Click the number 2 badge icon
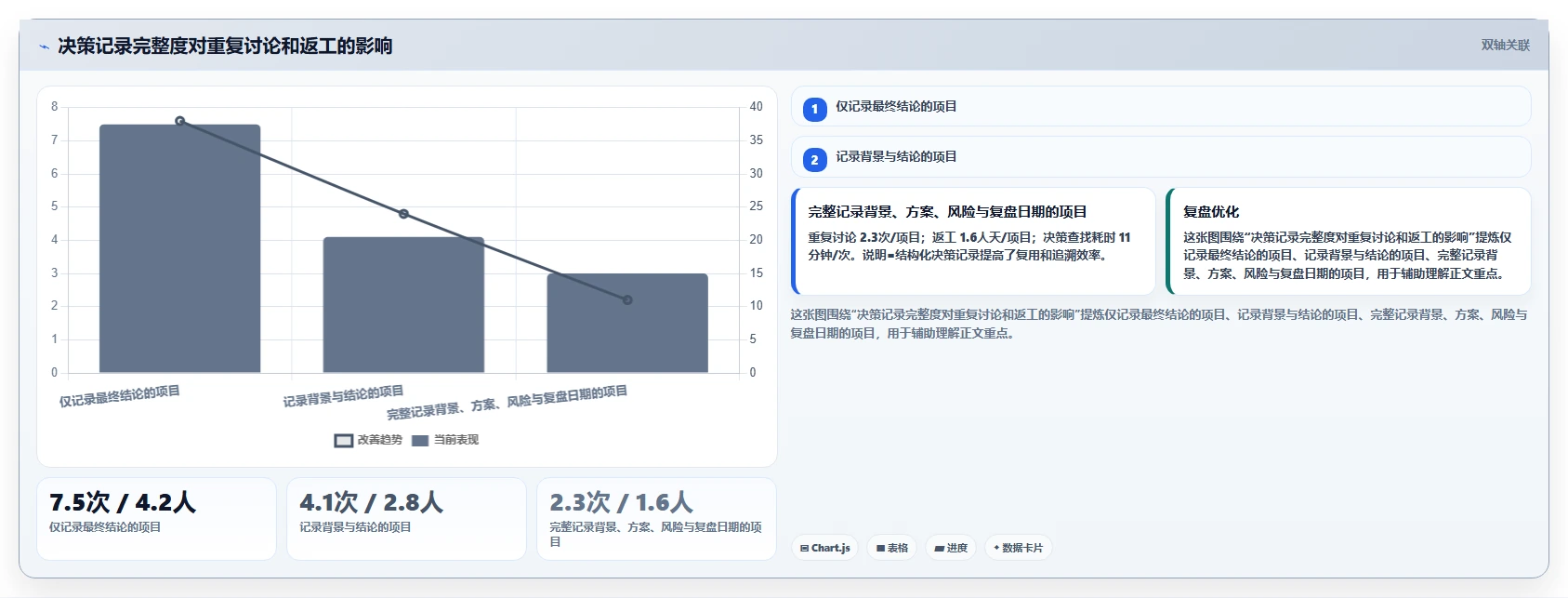 click(814, 159)
